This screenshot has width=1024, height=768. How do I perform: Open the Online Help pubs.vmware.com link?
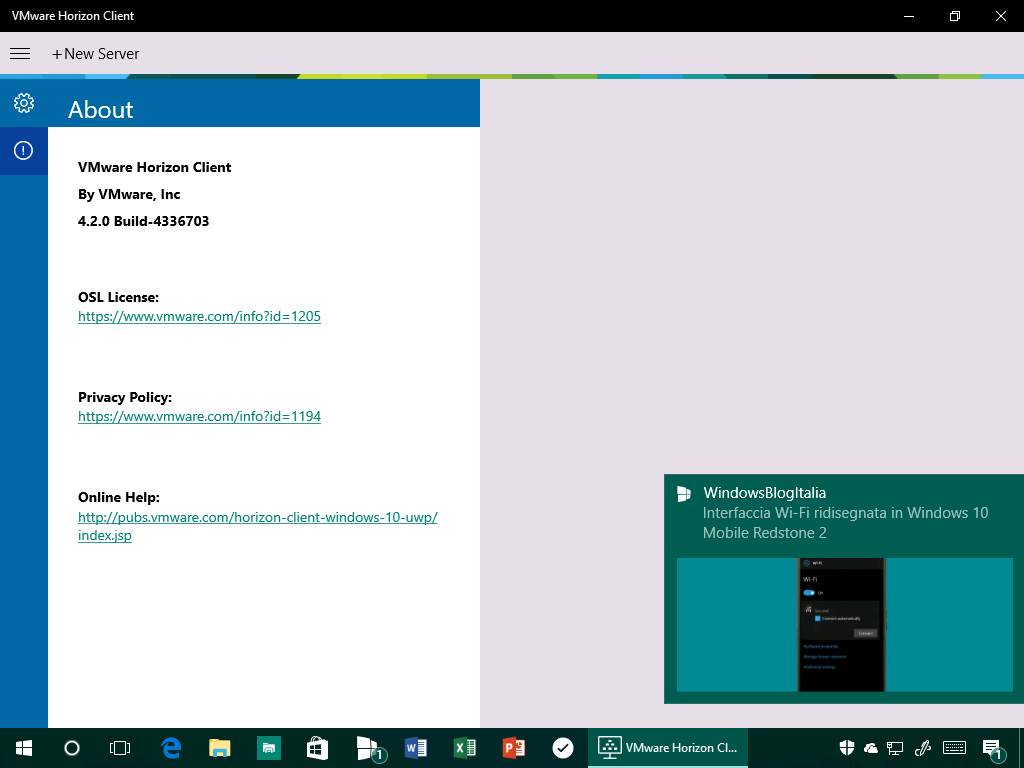point(257,526)
